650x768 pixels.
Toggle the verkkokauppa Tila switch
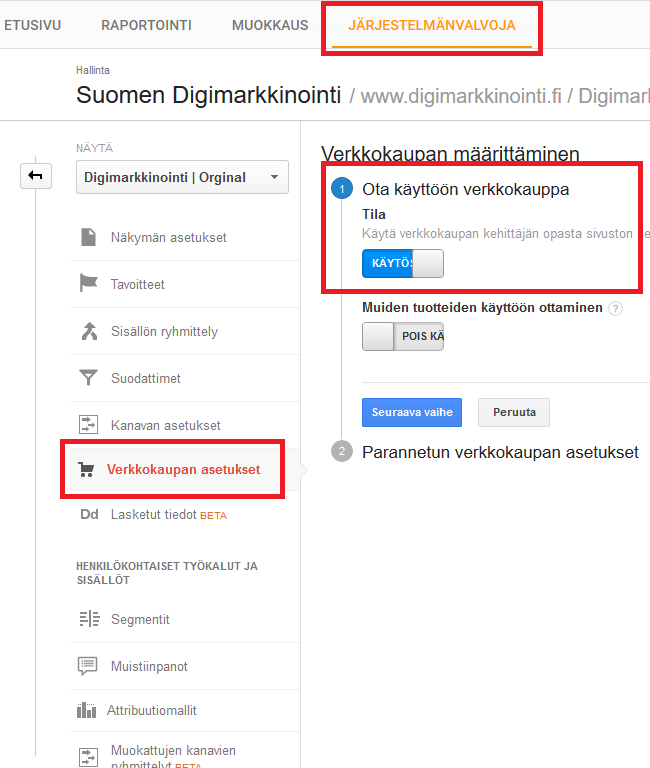point(403,264)
